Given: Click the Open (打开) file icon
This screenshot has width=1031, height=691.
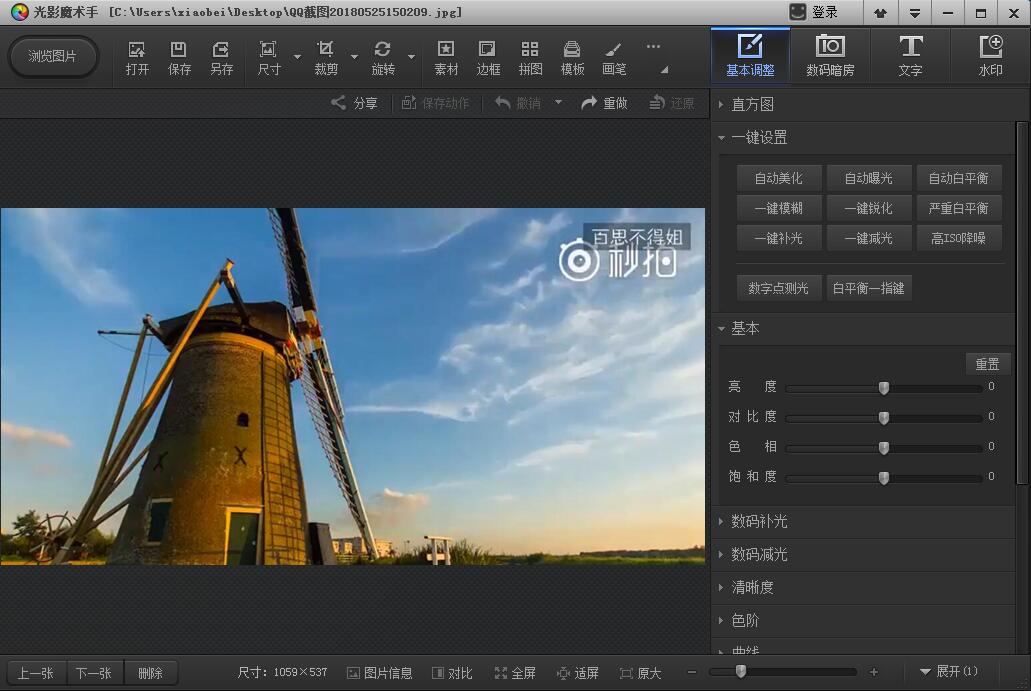Looking at the screenshot, I should coord(137,57).
